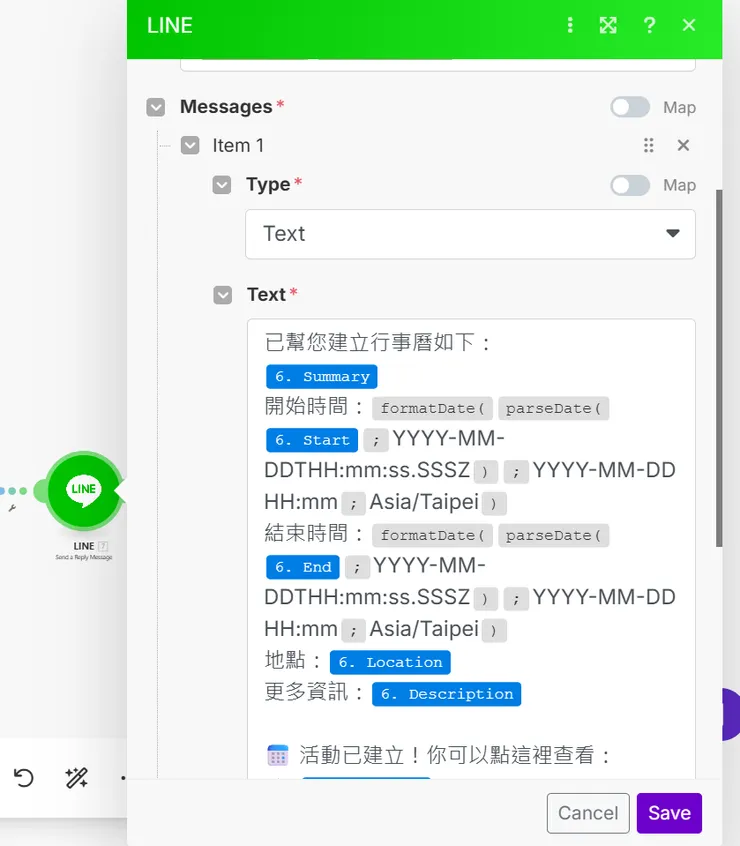Click the 'Send a Reply Message' label under LINE node
The image size is (740, 846).
pyautogui.click(x=84, y=557)
